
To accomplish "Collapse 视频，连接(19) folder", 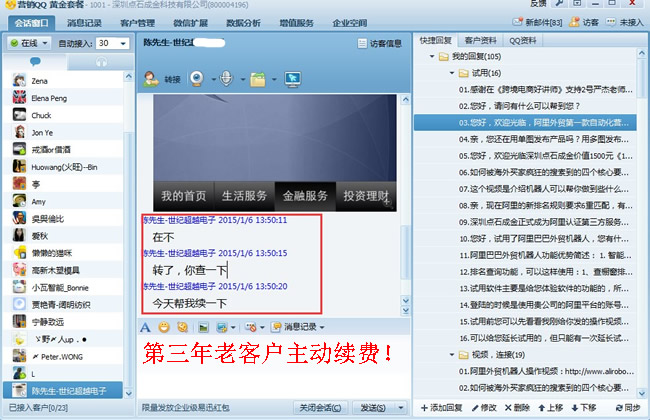I will 452,354.
